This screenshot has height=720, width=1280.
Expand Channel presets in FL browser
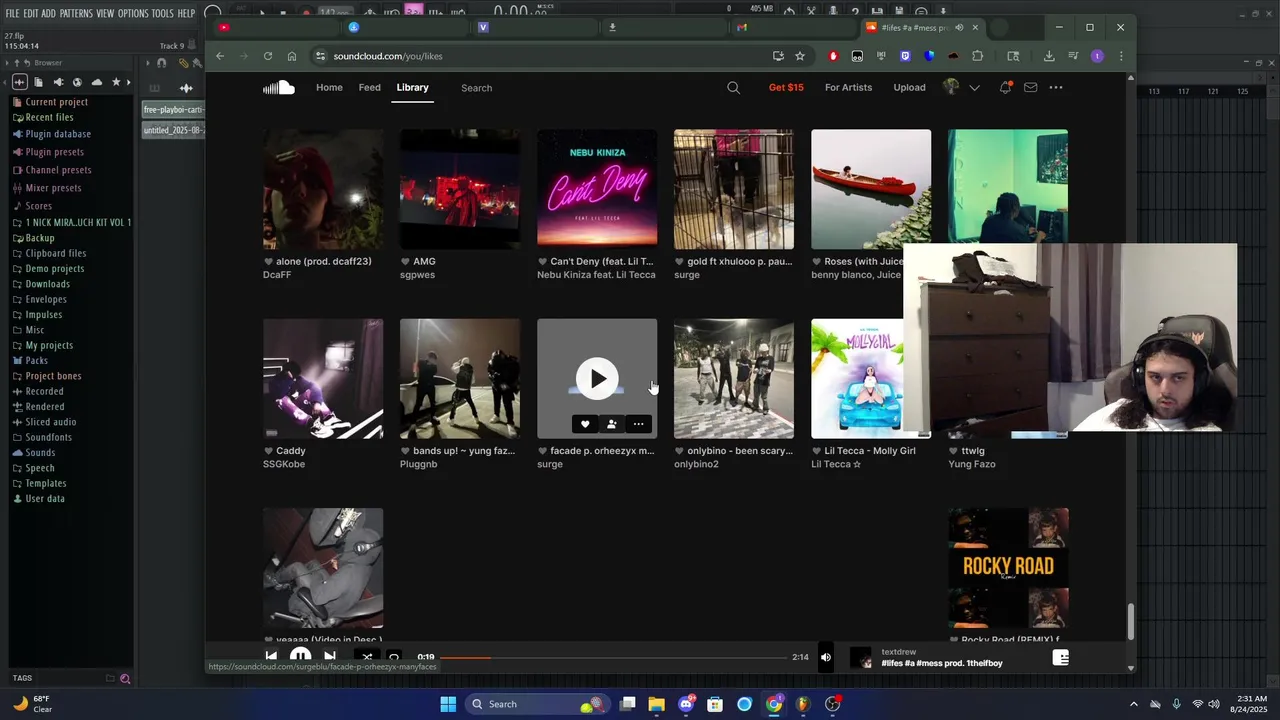[58, 170]
